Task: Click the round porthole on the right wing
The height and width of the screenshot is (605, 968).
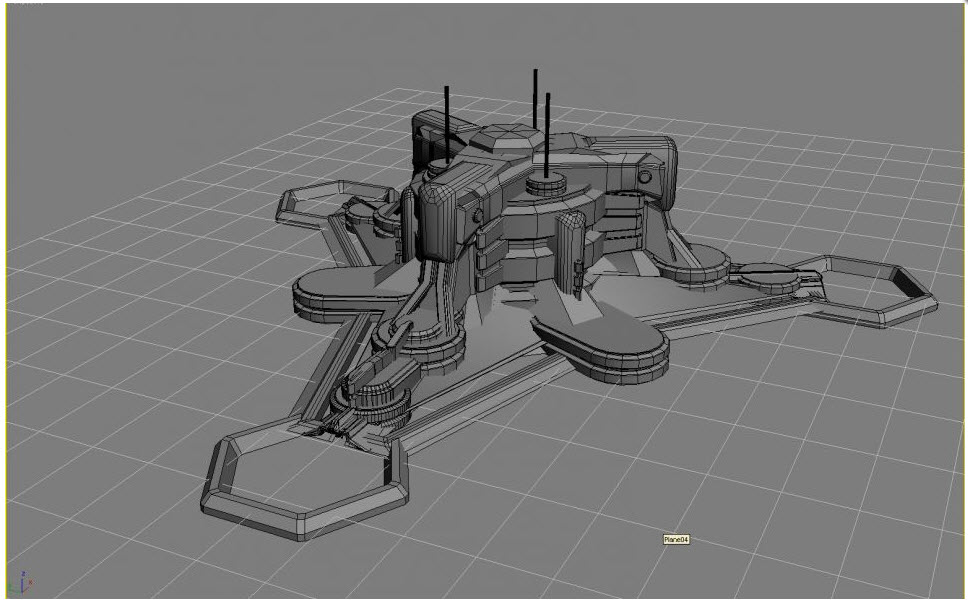Action: click(x=645, y=176)
